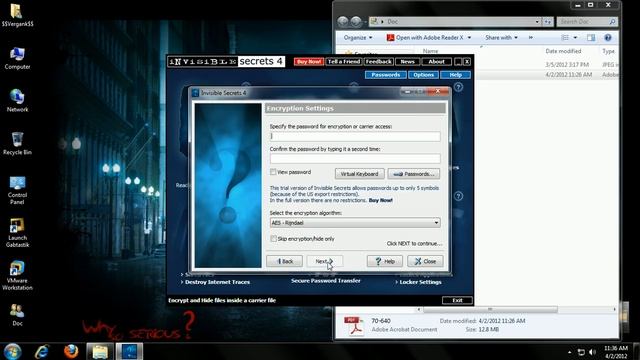Image resolution: width=640 pixels, height=360 pixels.
Task: Open the $$Vergank$$ desktop folder icon
Action: [x=17, y=15]
